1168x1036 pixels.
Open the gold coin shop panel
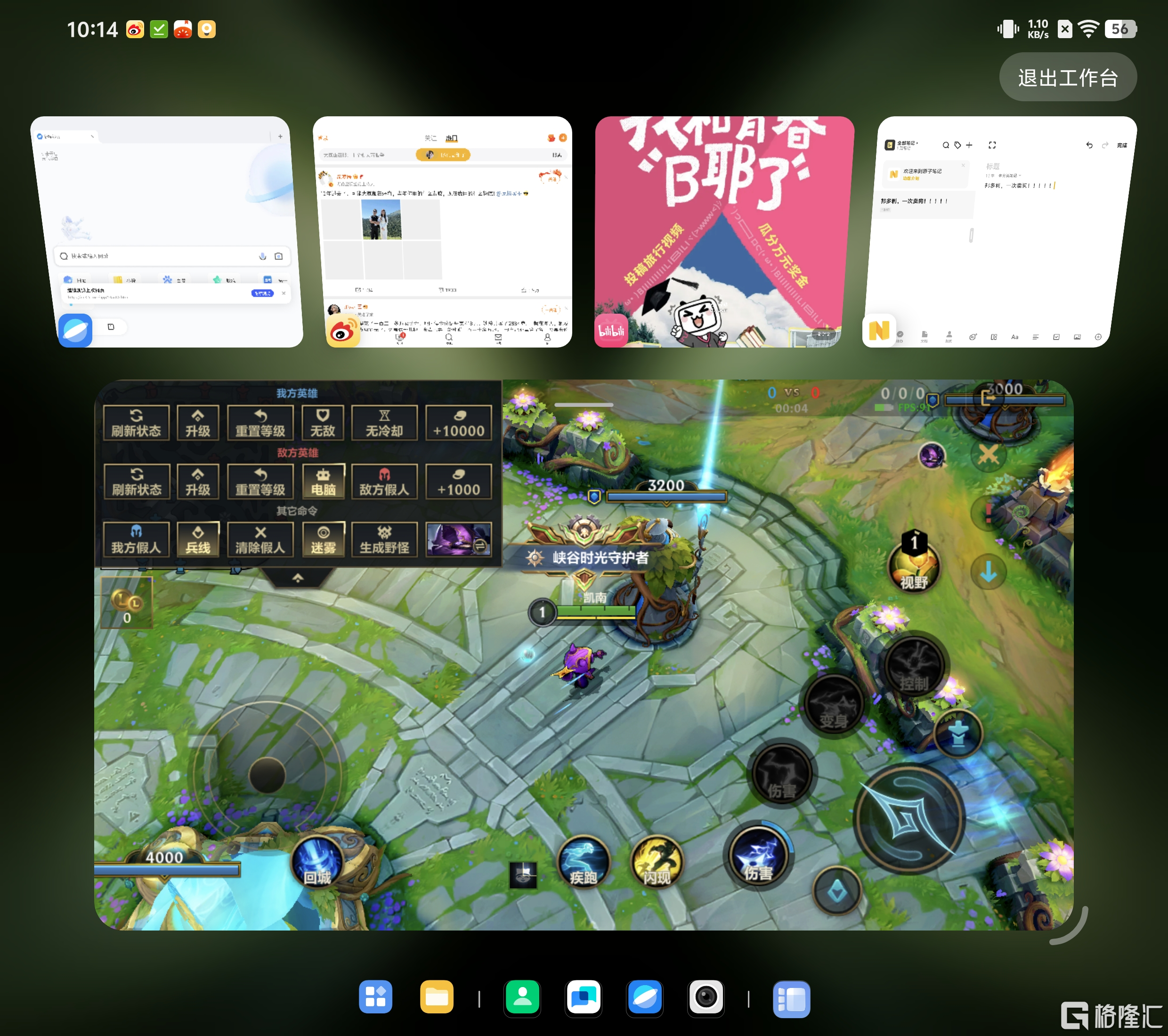127,603
